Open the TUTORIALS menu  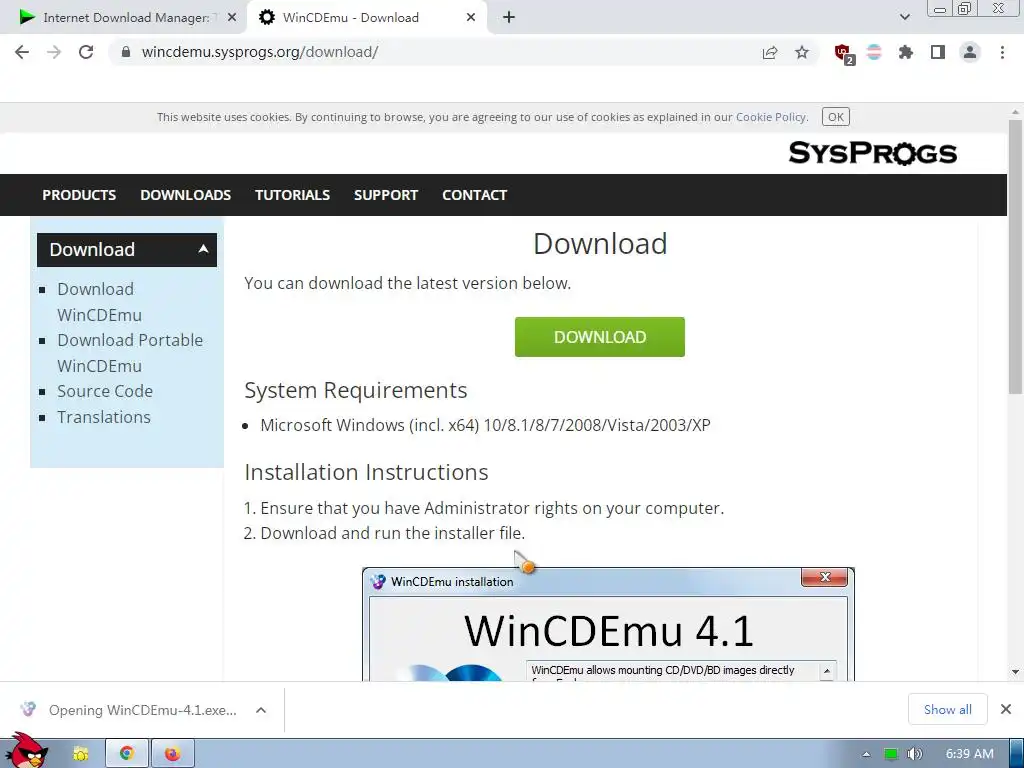click(292, 195)
